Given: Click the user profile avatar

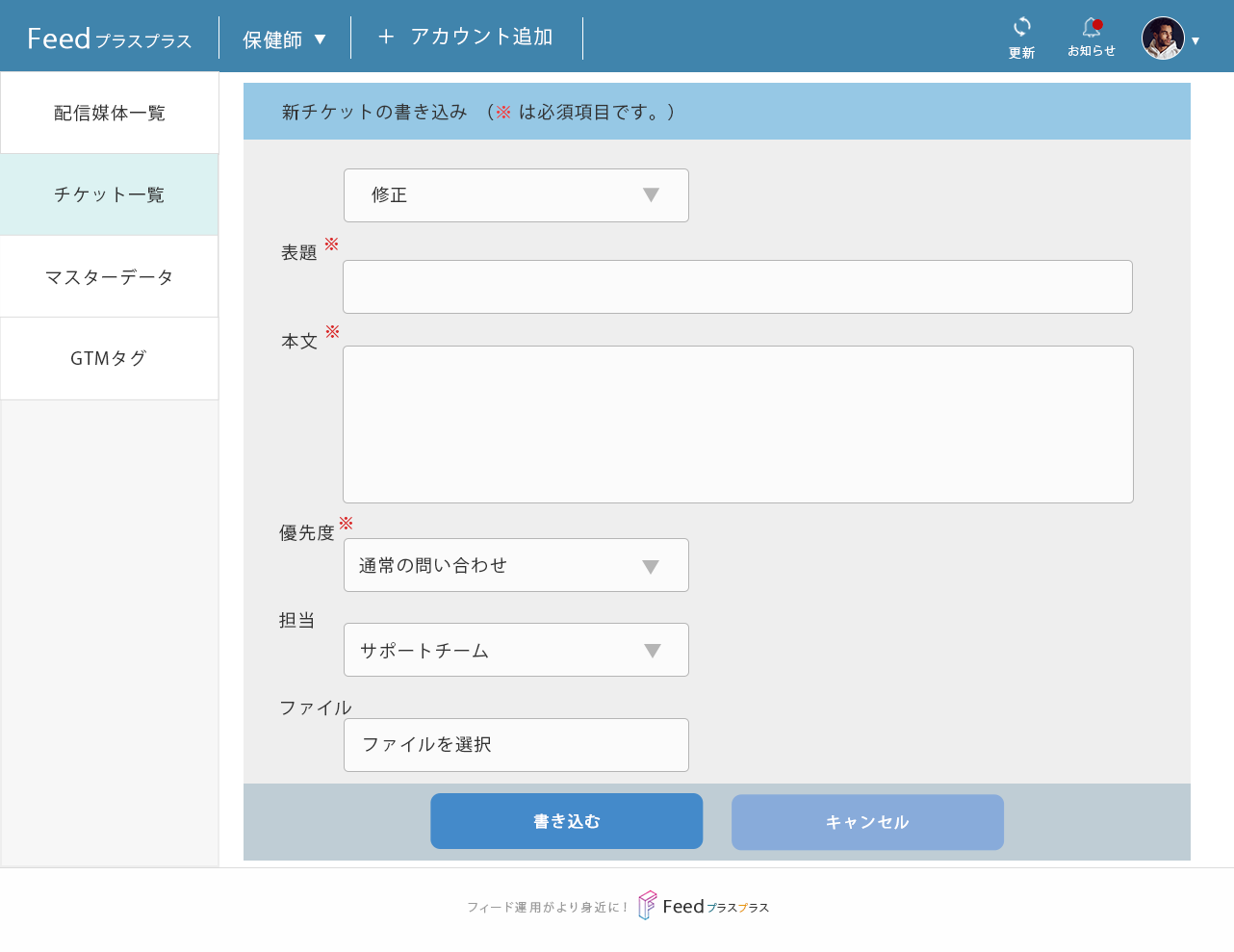Looking at the screenshot, I should pos(1163,39).
